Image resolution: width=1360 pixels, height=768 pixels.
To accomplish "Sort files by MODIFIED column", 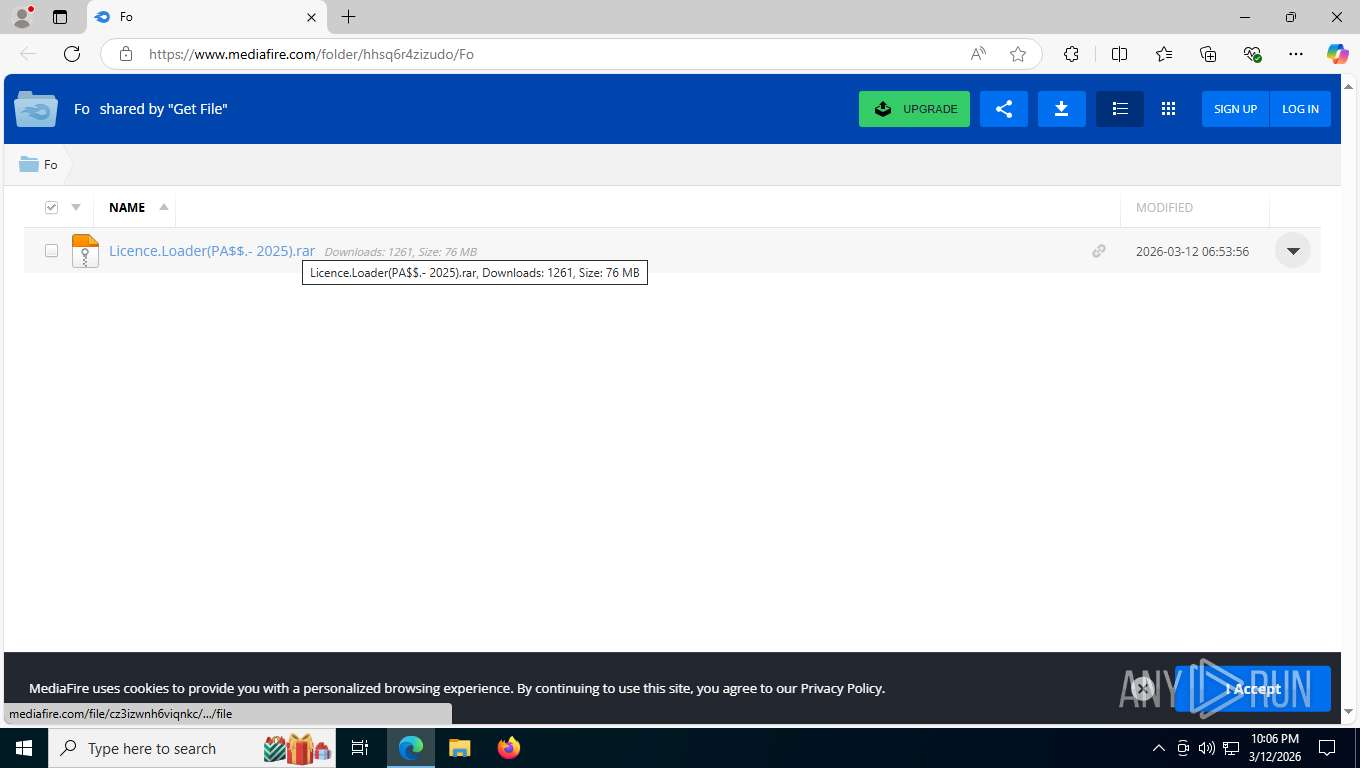I will click(1164, 207).
